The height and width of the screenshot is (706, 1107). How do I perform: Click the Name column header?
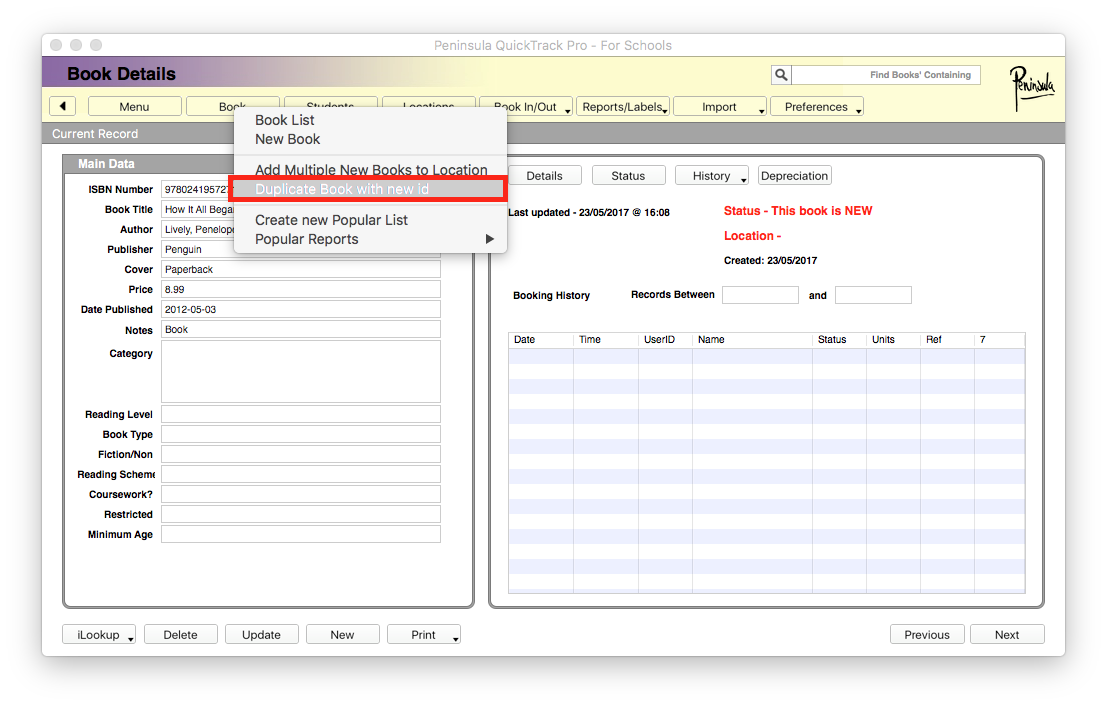pos(752,340)
